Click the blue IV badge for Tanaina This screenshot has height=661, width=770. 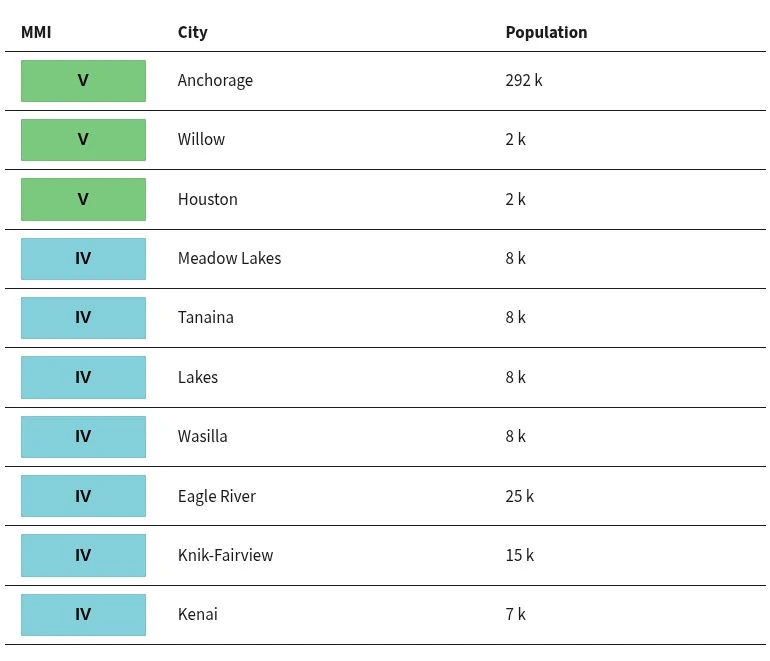83,318
